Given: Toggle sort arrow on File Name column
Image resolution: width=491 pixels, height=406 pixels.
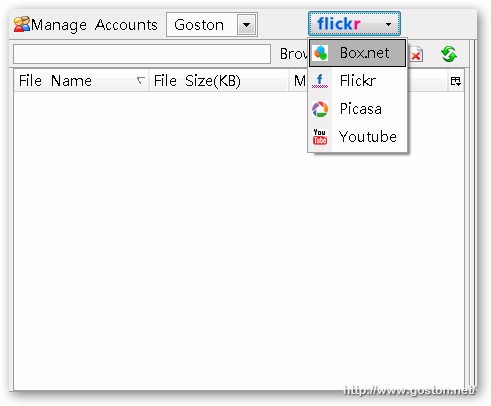Looking at the screenshot, I should pos(141,80).
